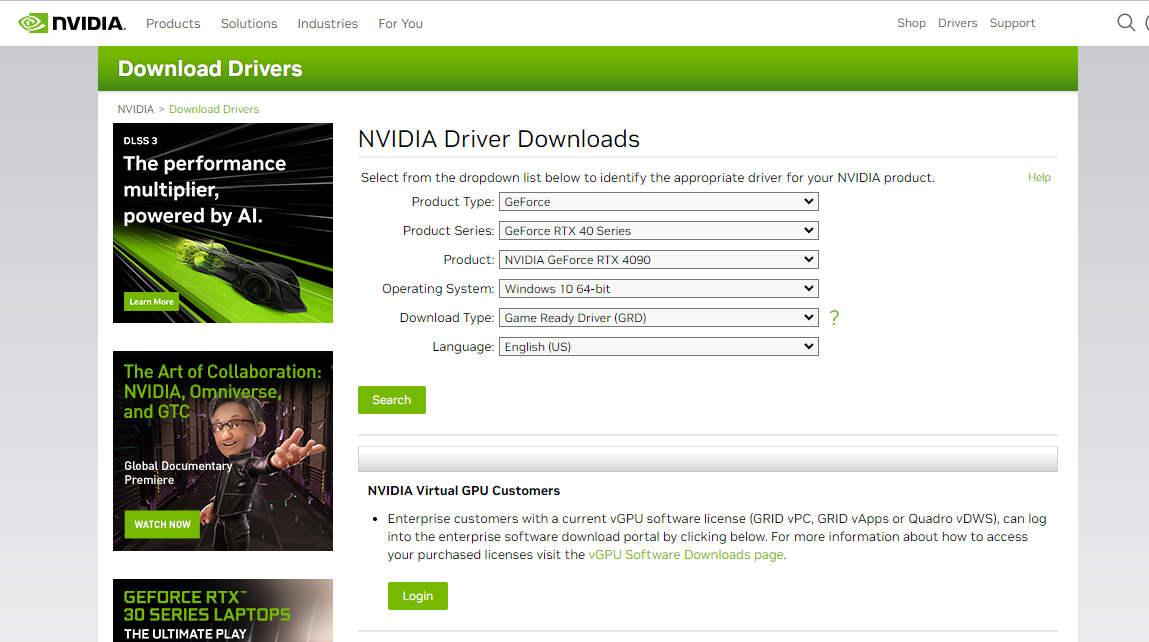Viewport: 1149px width, 642px height.
Task: Click the Help link
Action: pos(1039,177)
